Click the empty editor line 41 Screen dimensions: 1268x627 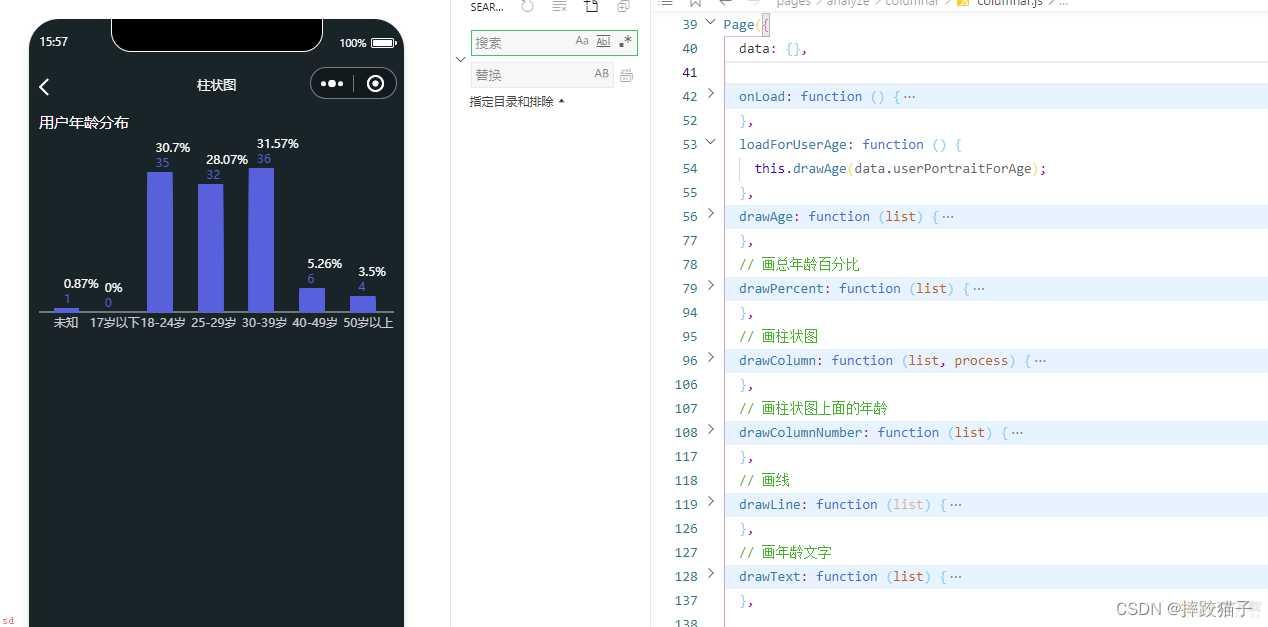point(995,73)
